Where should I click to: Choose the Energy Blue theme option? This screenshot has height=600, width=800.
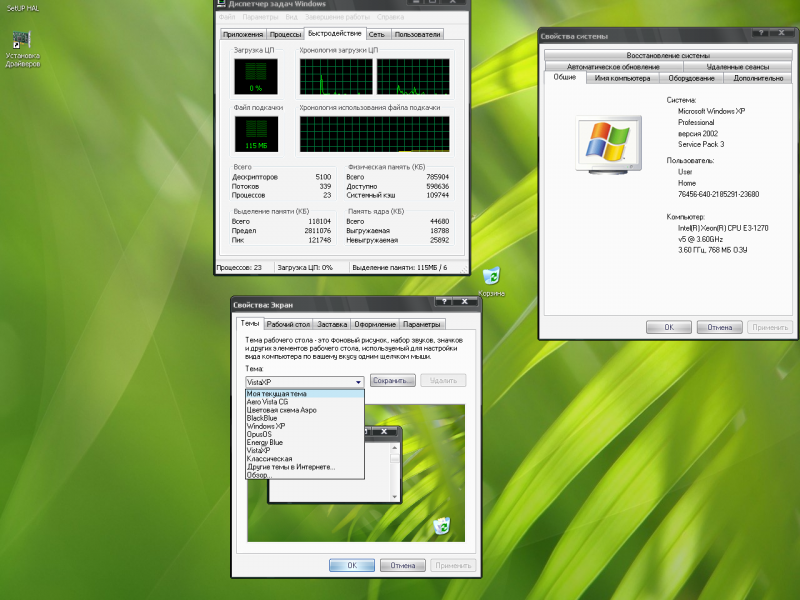305,443
